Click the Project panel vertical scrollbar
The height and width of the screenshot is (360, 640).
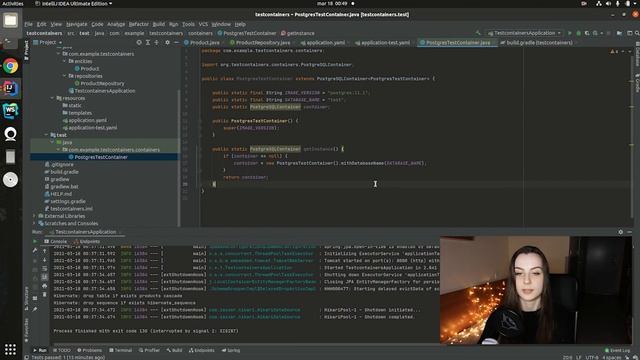pos(179,157)
